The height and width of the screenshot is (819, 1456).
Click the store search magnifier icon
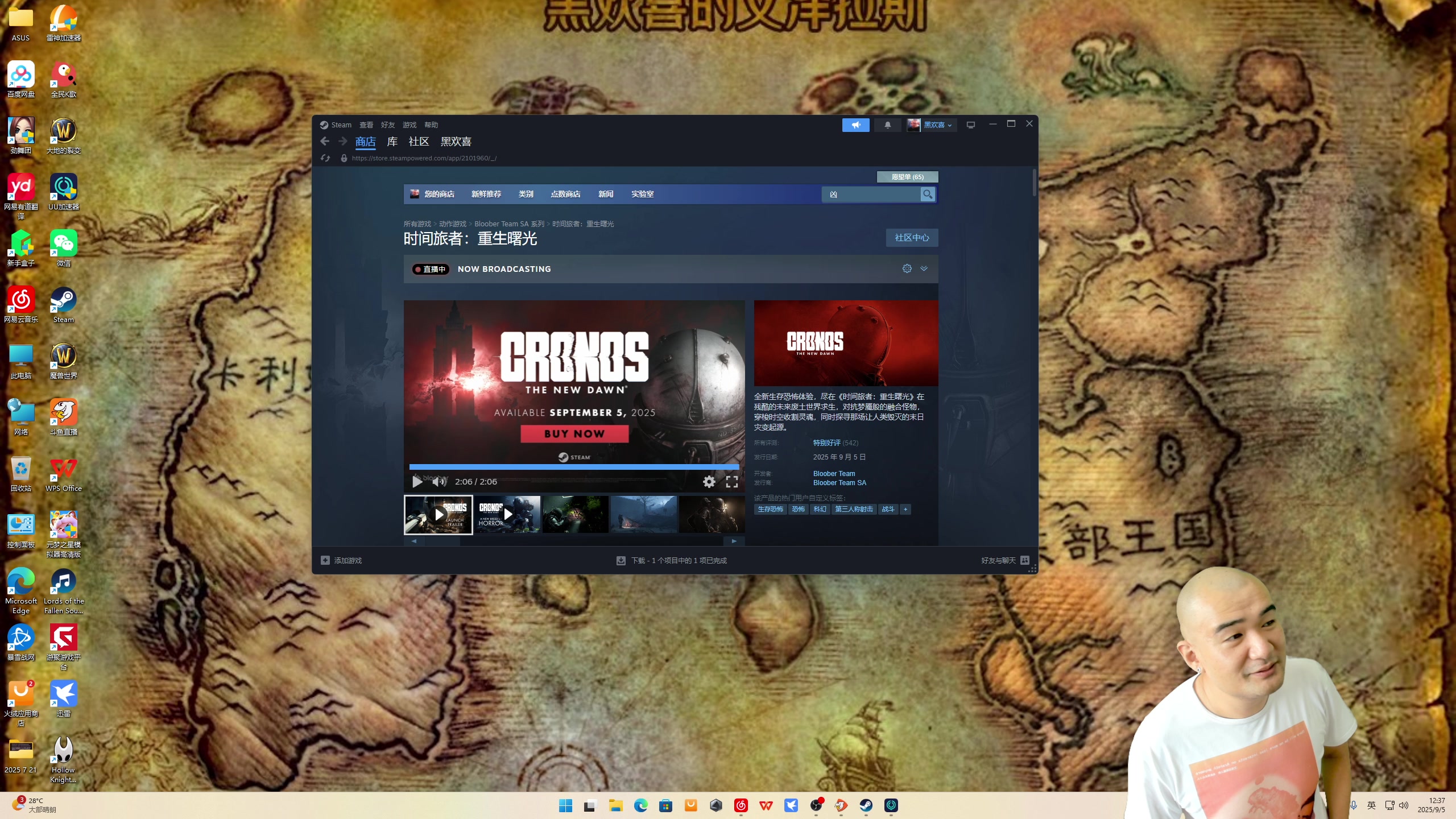pyautogui.click(x=928, y=195)
